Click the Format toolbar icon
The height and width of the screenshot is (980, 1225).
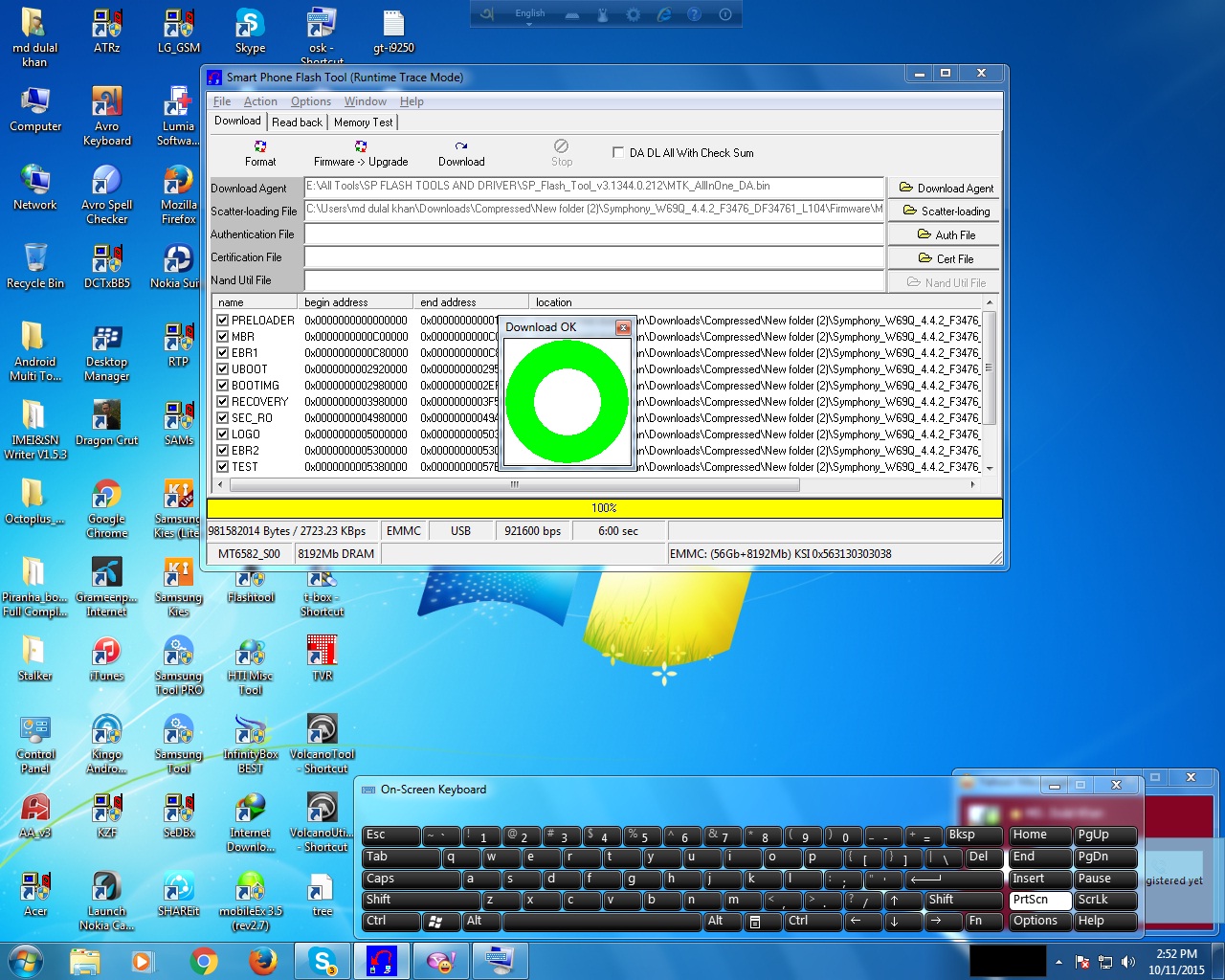(x=259, y=153)
